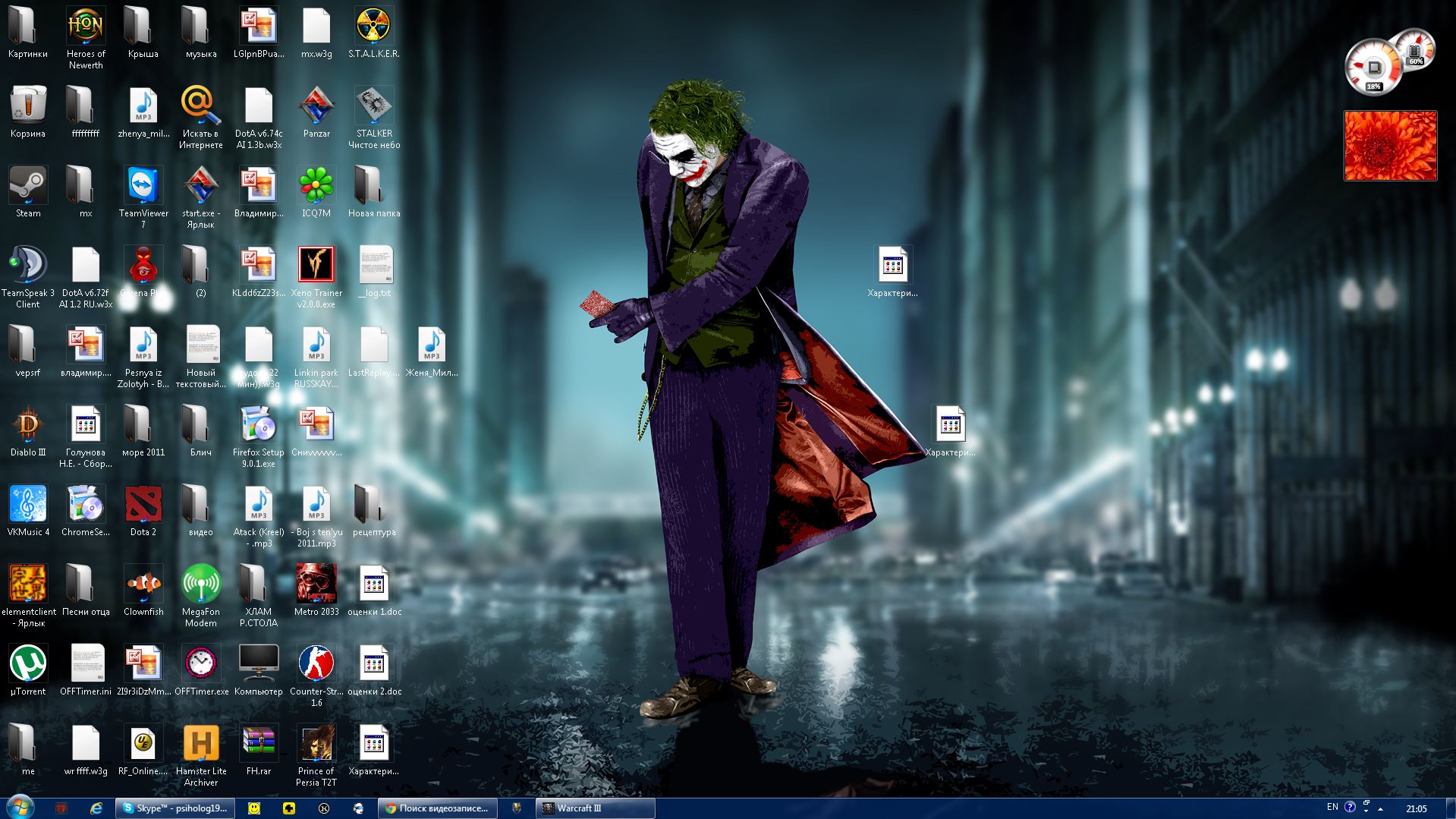Image resolution: width=1456 pixels, height=819 pixels.
Task: Open the Песни отца folder
Action: 86,591
